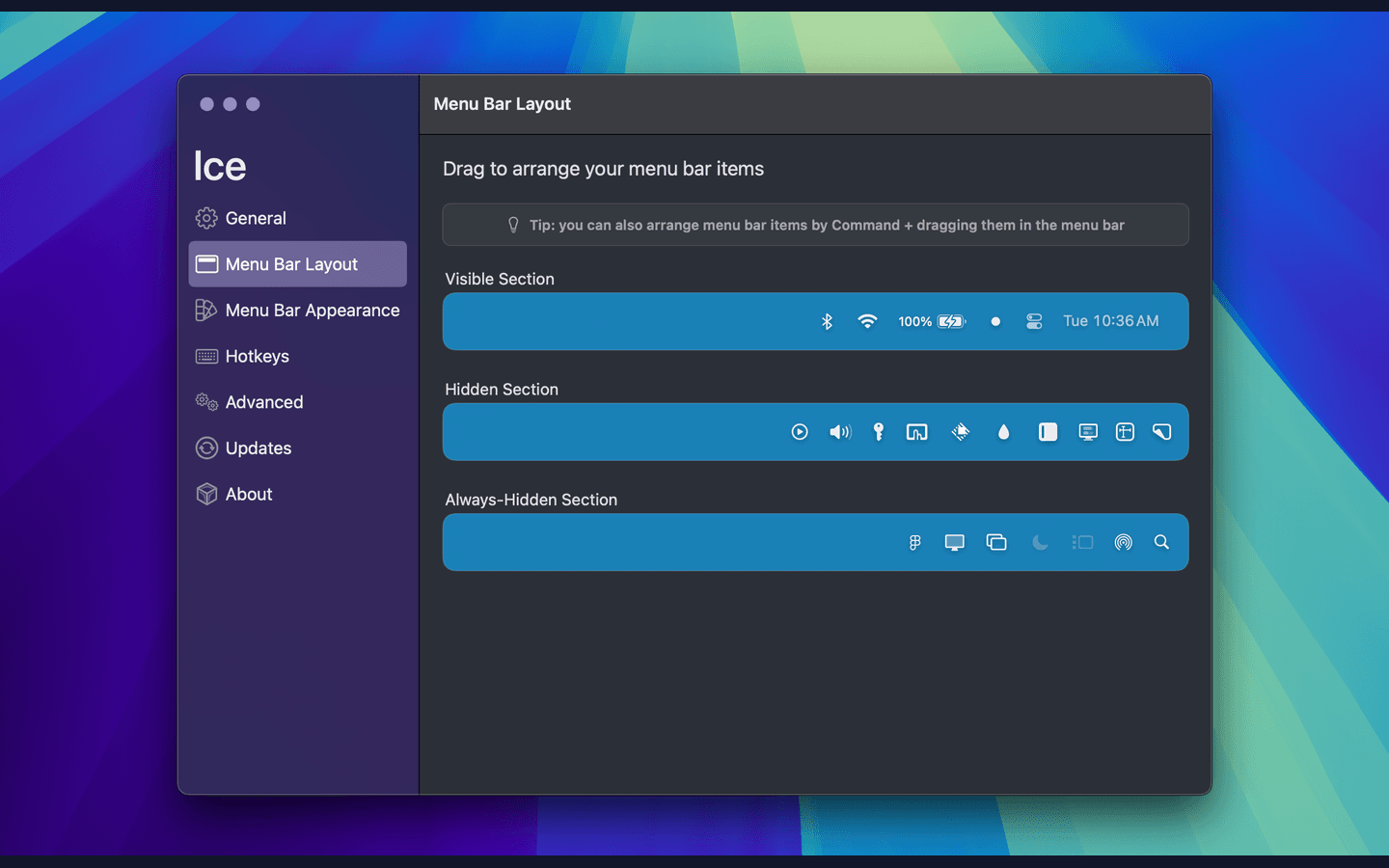Click the About cube icon
The width and height of the screenshot is (1389, 868).
tap(206, 494)
